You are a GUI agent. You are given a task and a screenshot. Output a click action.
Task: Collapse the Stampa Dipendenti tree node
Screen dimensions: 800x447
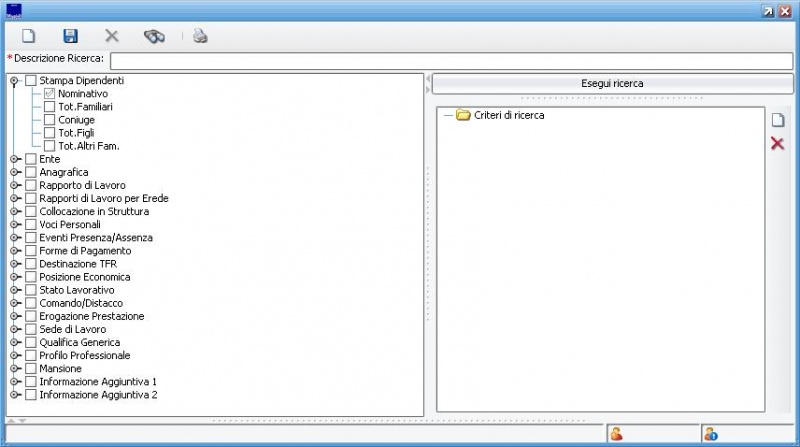14,81
